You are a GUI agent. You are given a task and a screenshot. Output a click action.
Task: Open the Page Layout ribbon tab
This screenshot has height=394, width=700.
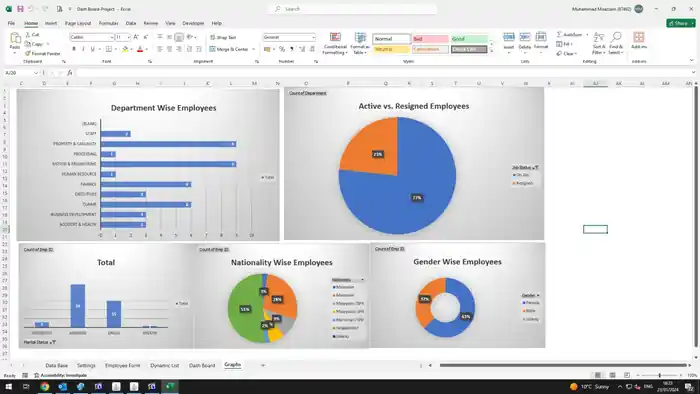click(78, 23)
